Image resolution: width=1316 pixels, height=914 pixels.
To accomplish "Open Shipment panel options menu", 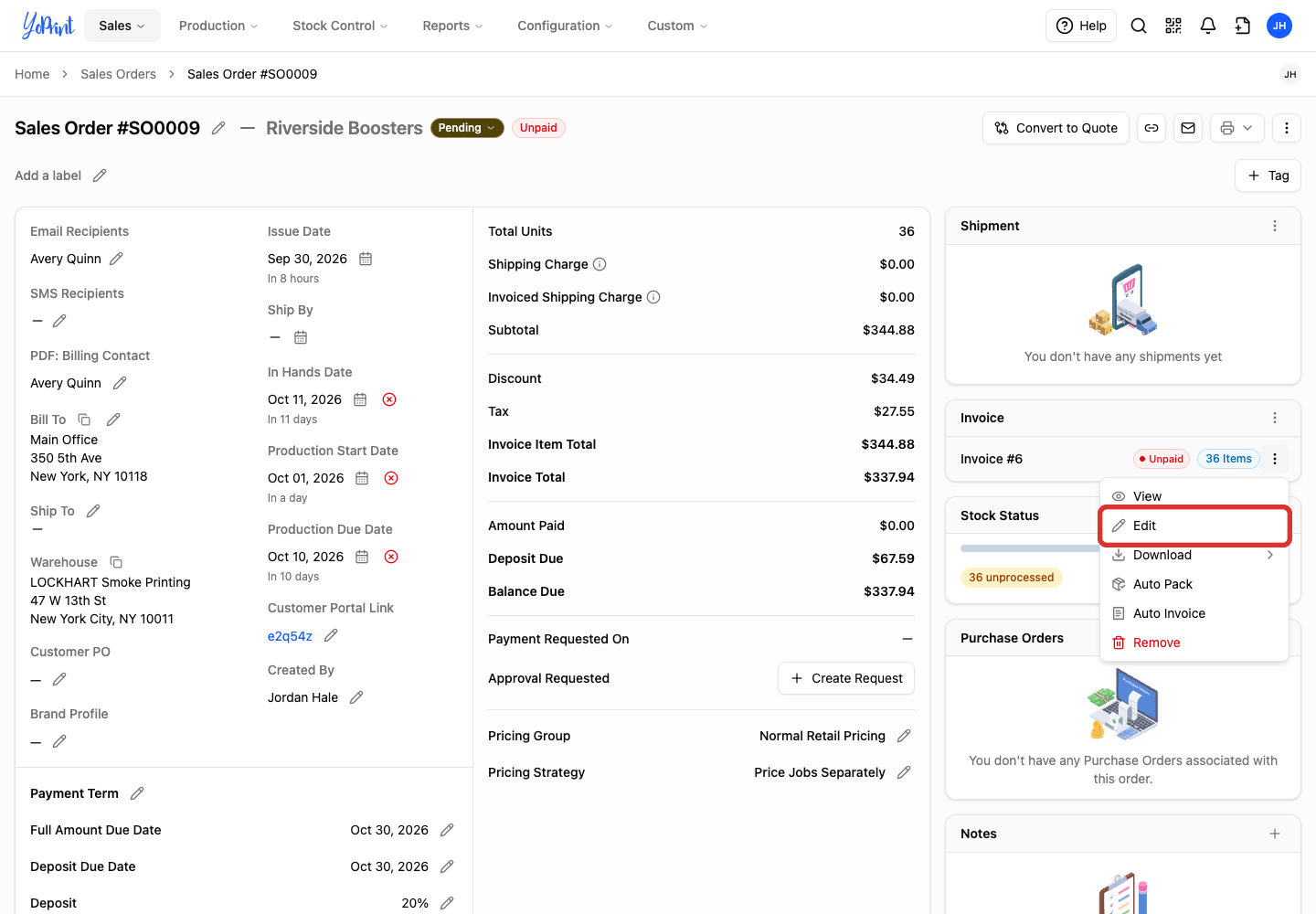I will (x=1275, y=226).
